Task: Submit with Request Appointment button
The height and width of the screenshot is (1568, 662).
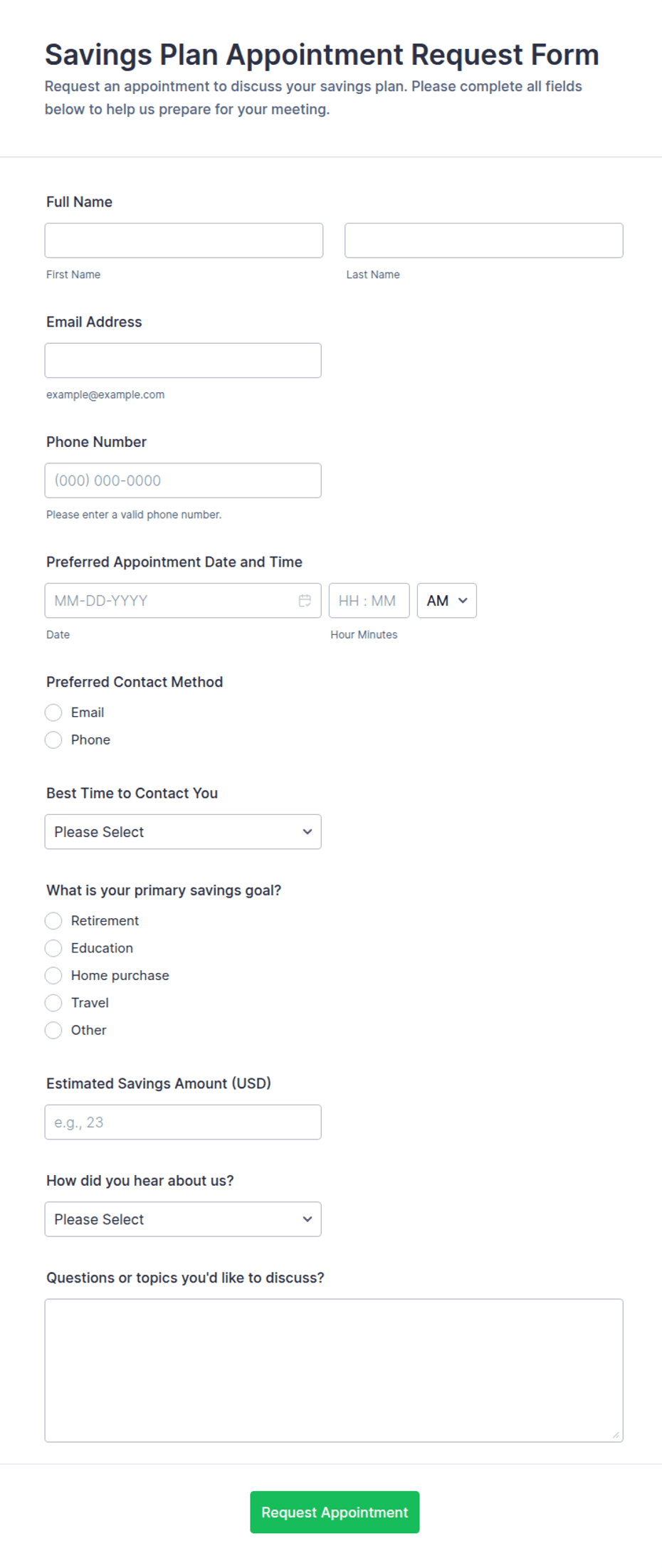Action: 335,1512
